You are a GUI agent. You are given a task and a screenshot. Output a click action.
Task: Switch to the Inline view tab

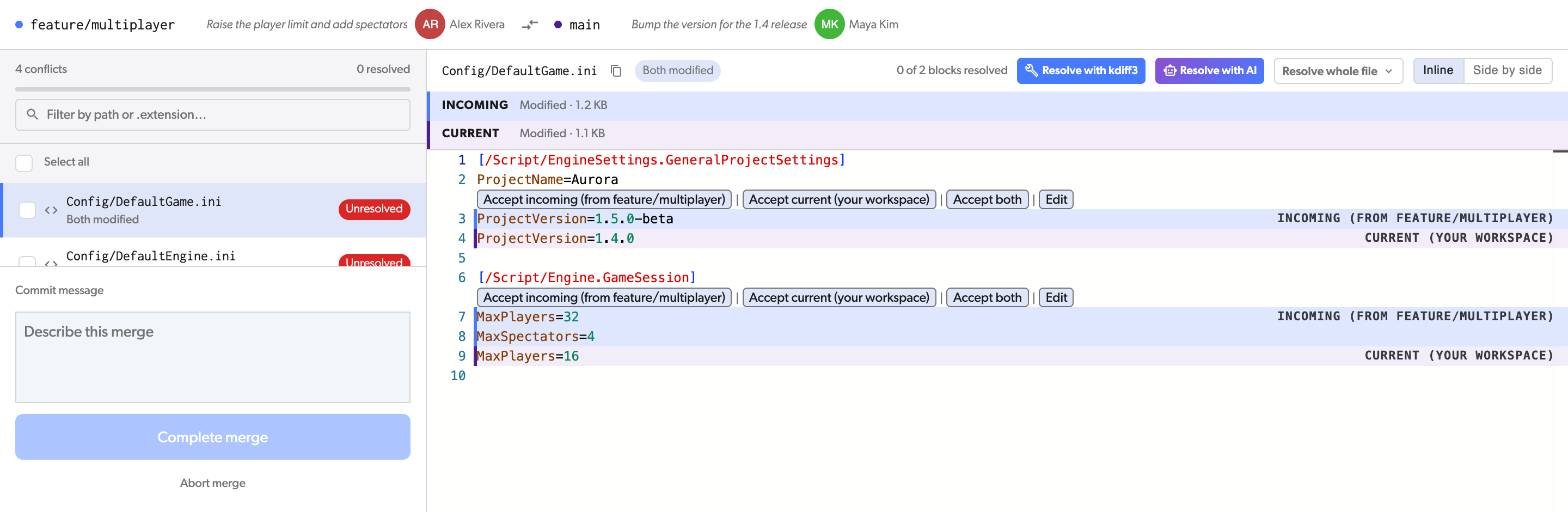[x=1438, y=71]
